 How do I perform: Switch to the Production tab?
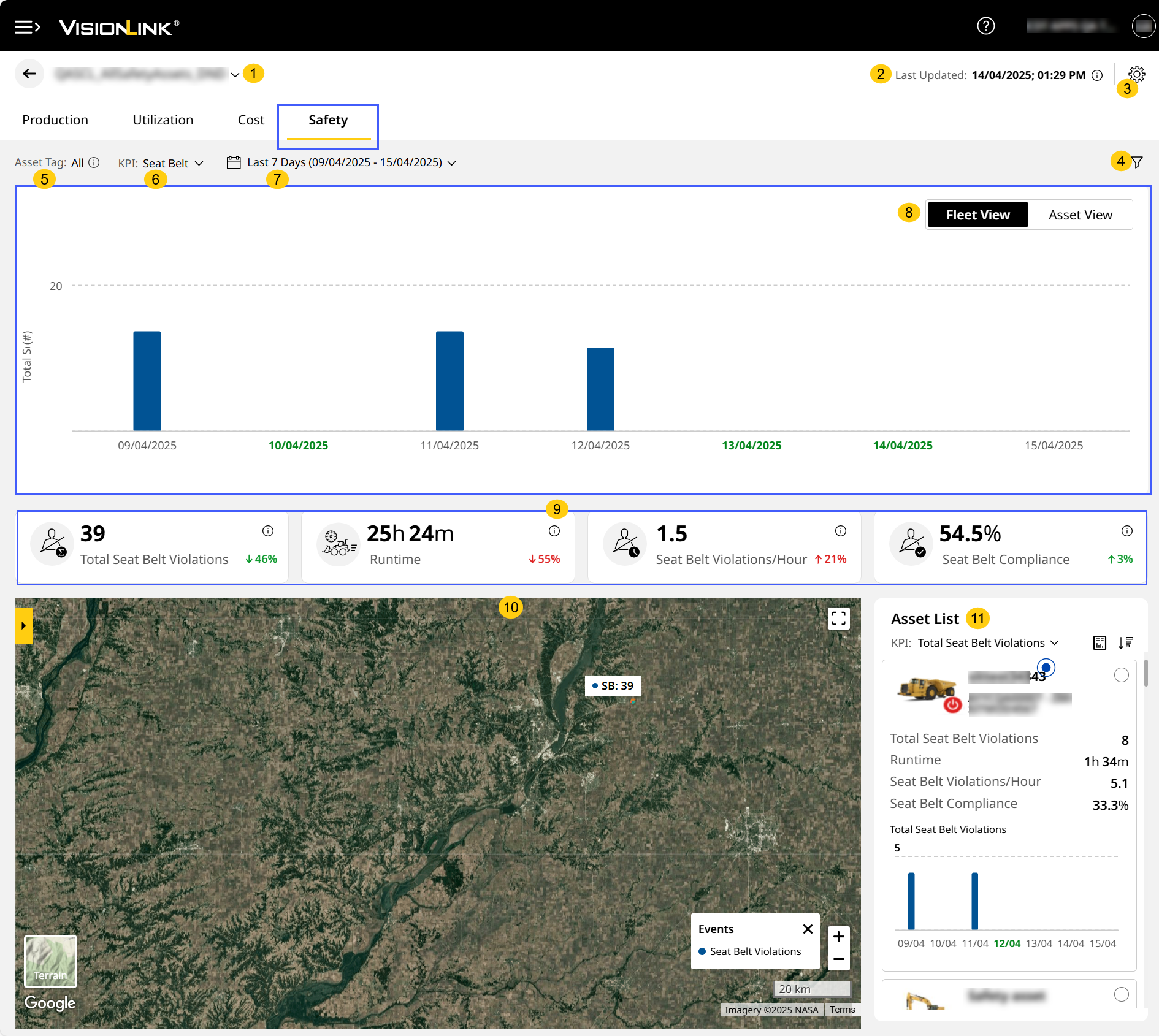click(x=55, y=120)
